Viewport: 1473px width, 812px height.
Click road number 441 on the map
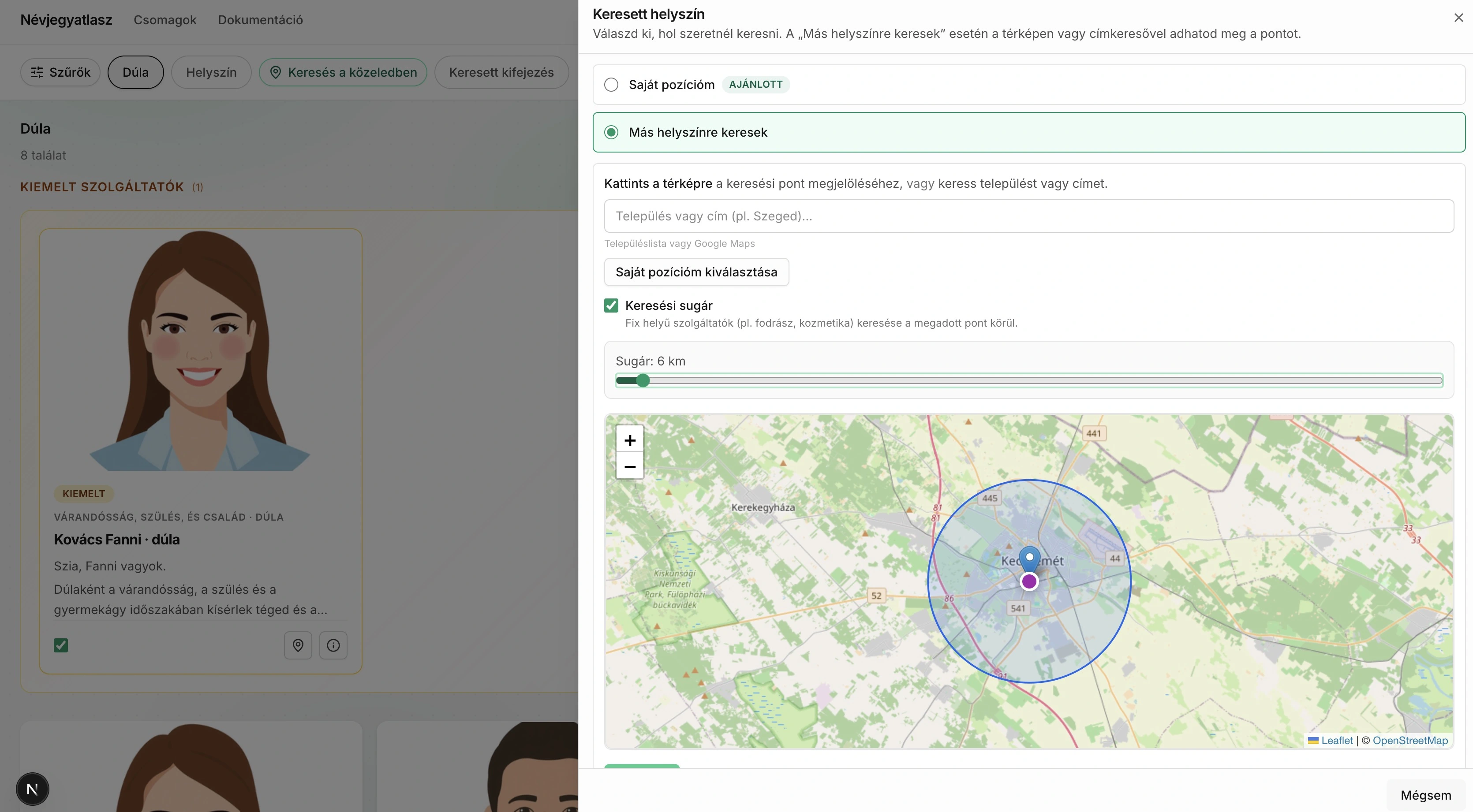(1093, 434)
